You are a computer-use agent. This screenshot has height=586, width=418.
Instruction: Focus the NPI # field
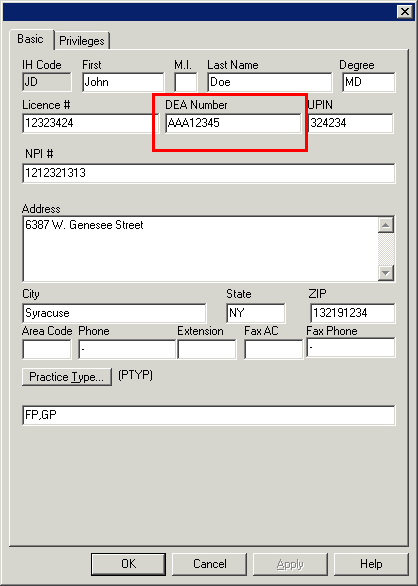pos(209,173)
